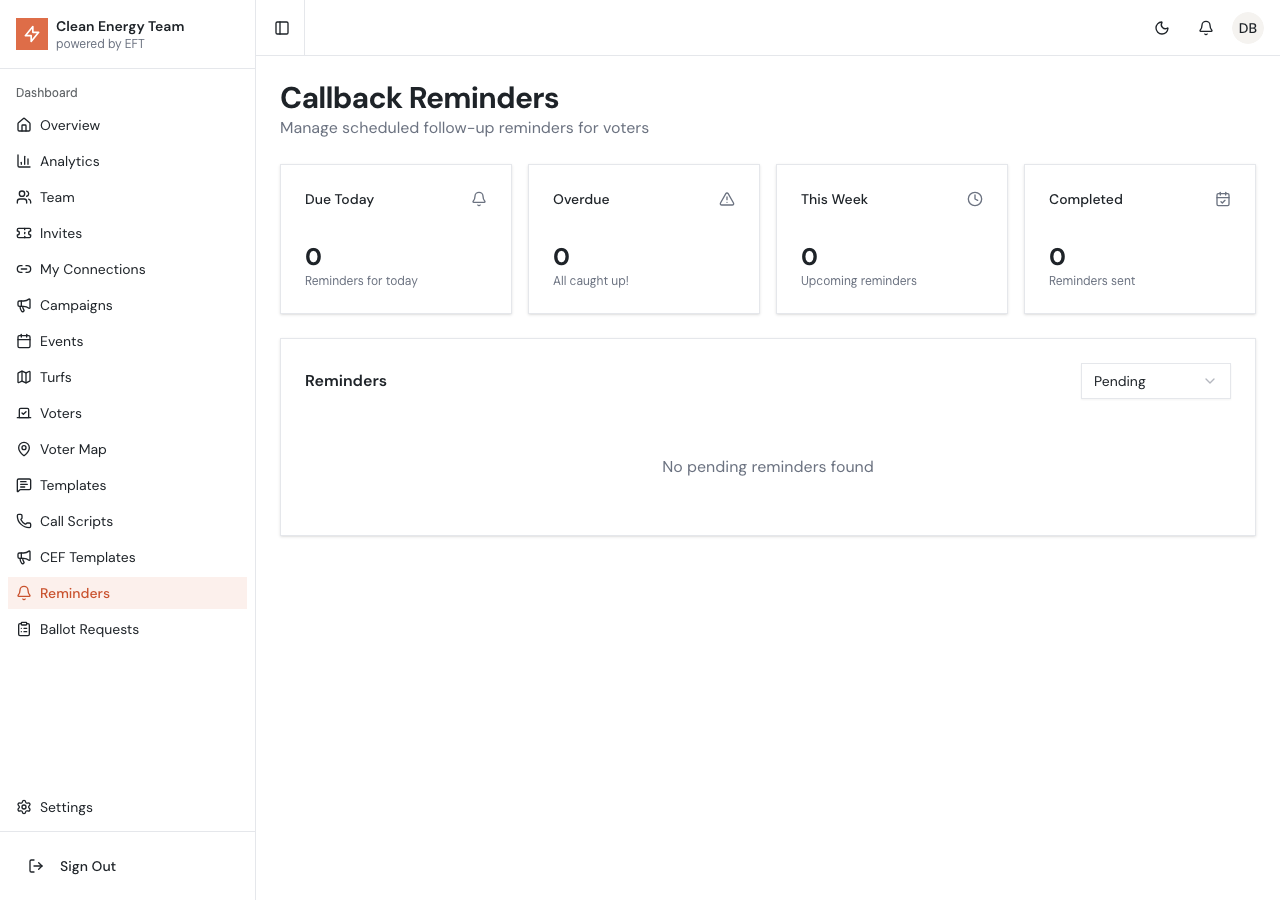
Task: Click the Analytics chart icon in sidebar
Action: 24,161
